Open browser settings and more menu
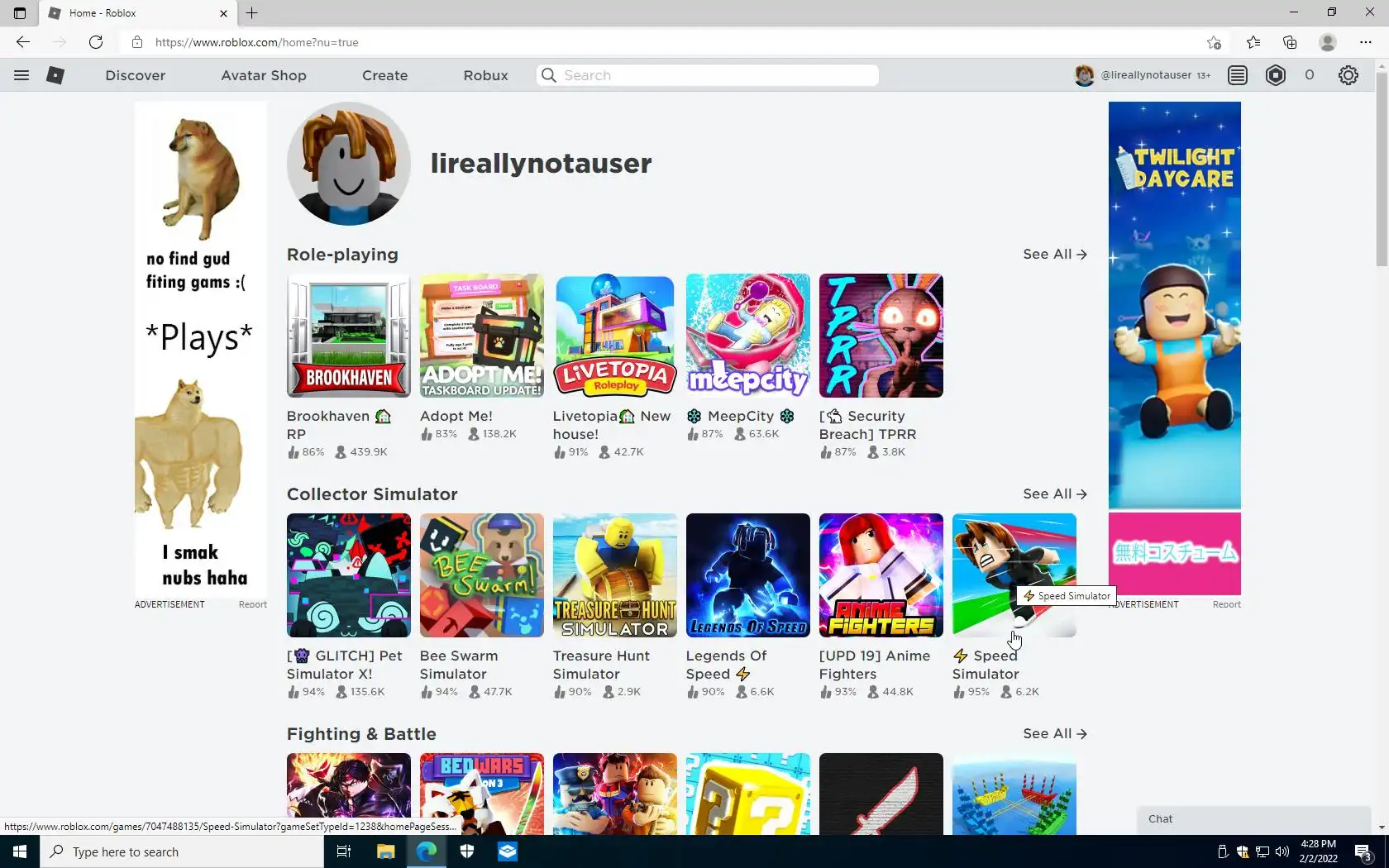The width and height of the screenshot is (1389, 868). (x=1365, y=42)
